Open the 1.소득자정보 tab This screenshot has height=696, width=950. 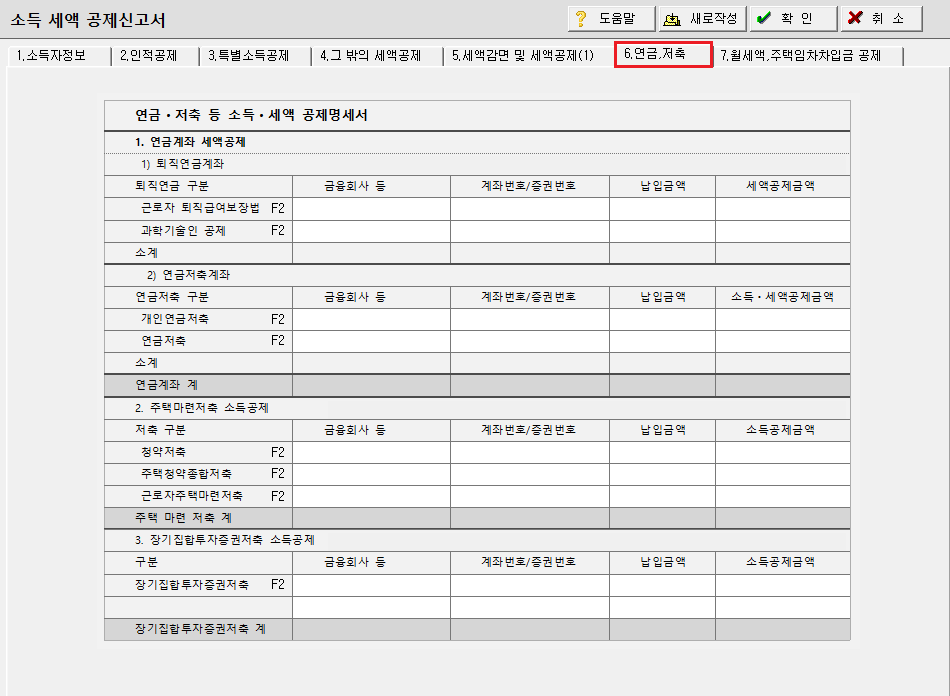[x=59, y=56]
